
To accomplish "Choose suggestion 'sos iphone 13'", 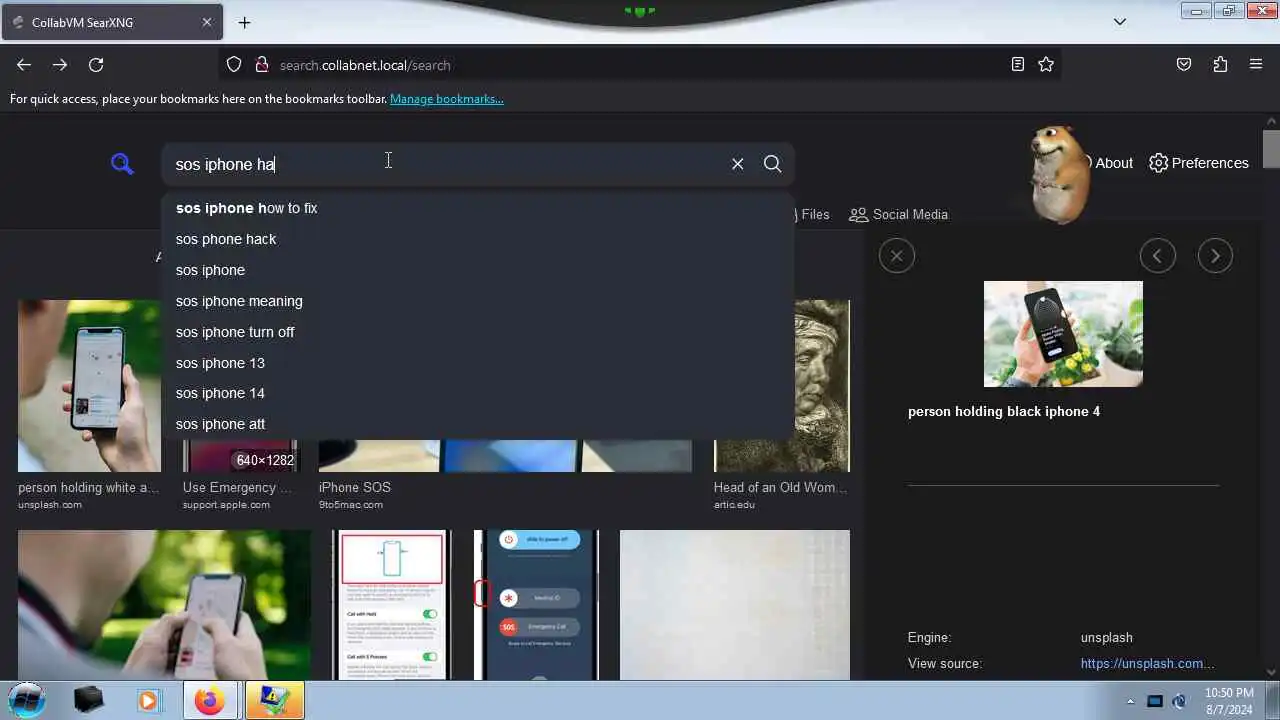I will (x=477, y=363).
